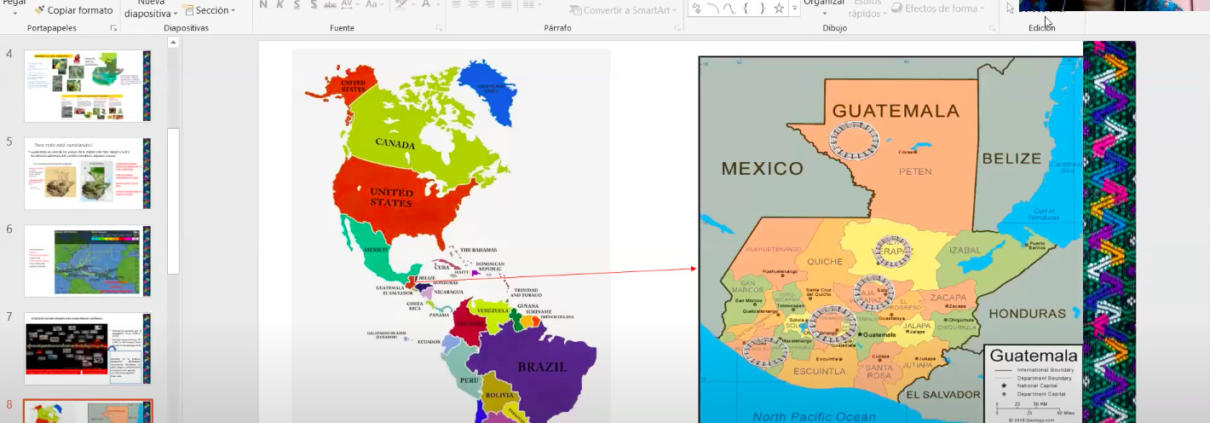Select the arc shape in gallery
Image resolution: width=1210 pixels, height=423 pixels.
click(x=711, y=8)
